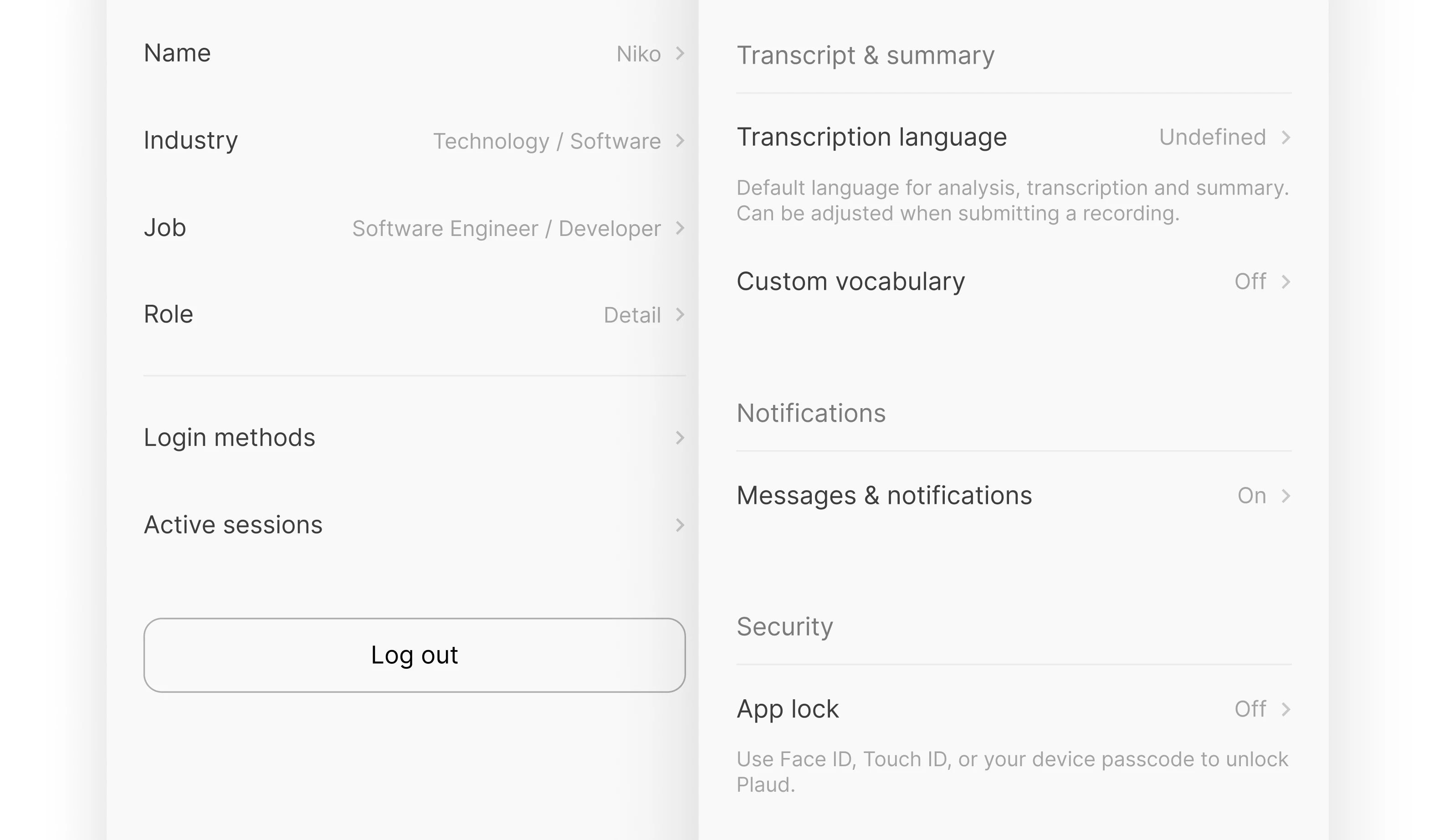Open the Login methods item

(x=414, y=438)
